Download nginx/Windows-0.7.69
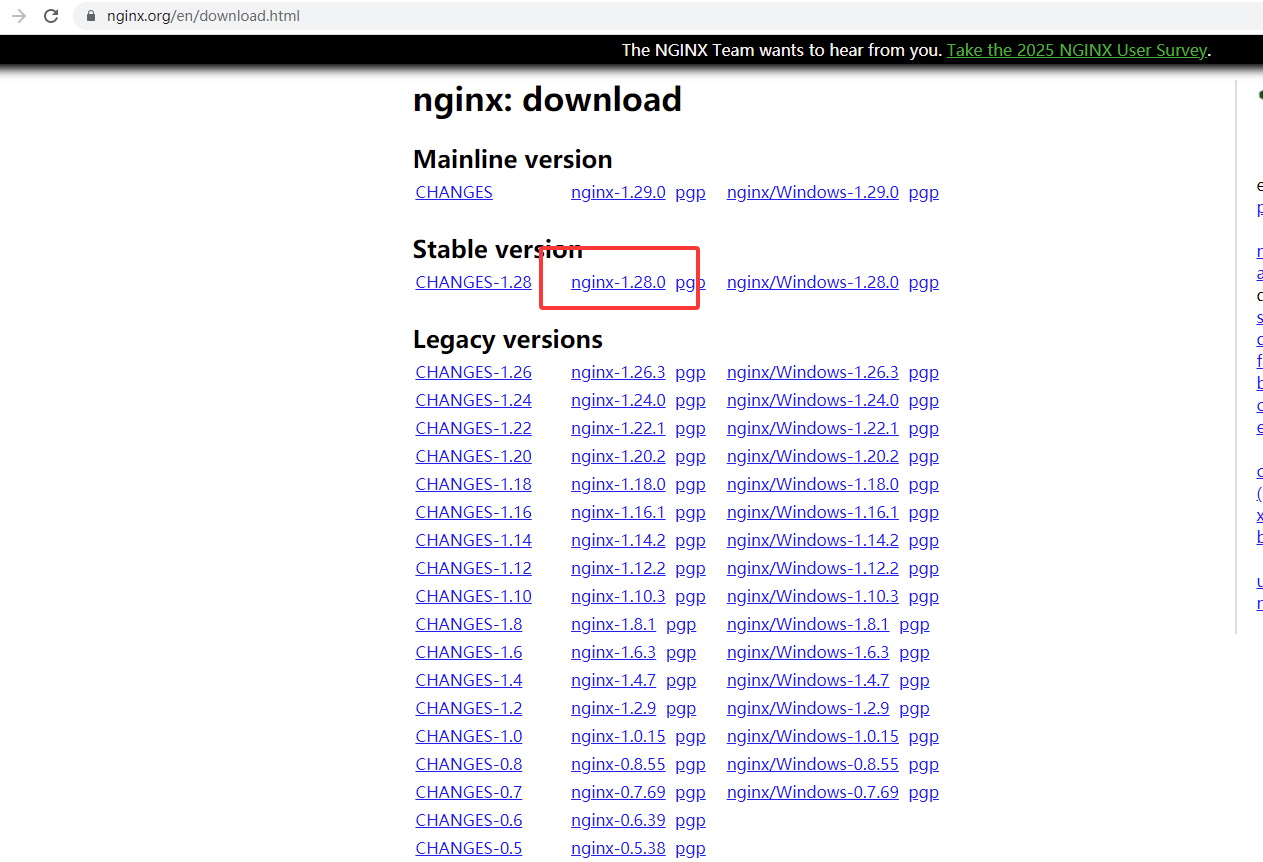Viewport: 1263px width, 862px height. (x=813, y=792)
